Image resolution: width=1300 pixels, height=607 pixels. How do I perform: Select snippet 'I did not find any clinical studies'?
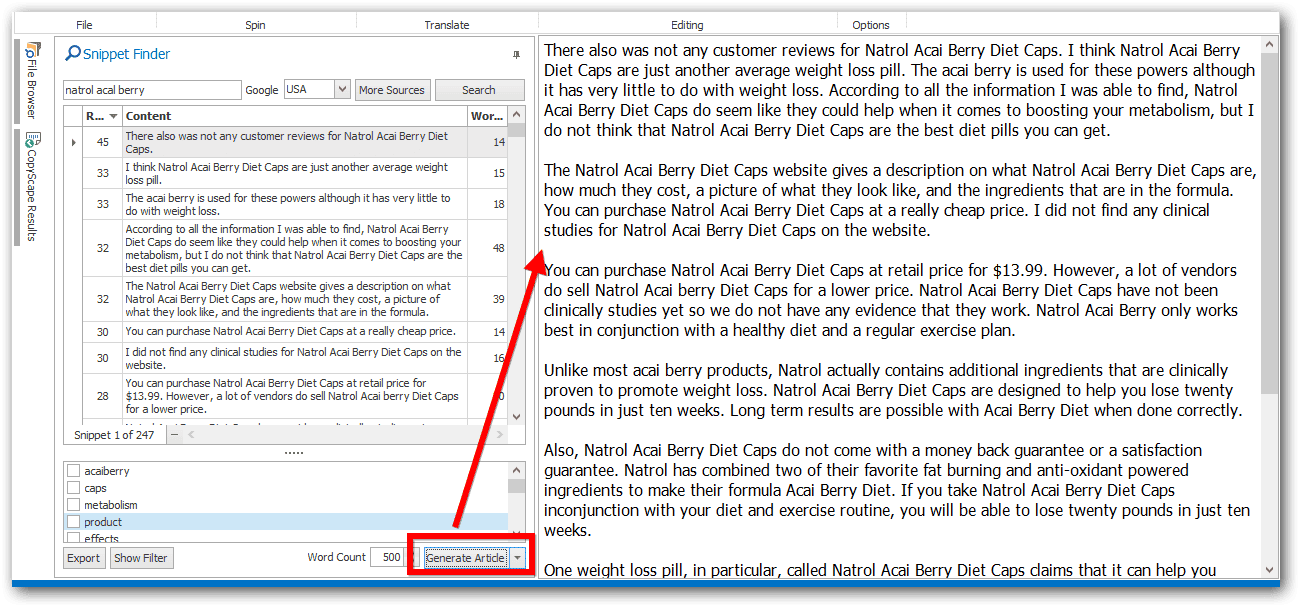point(295,358)
